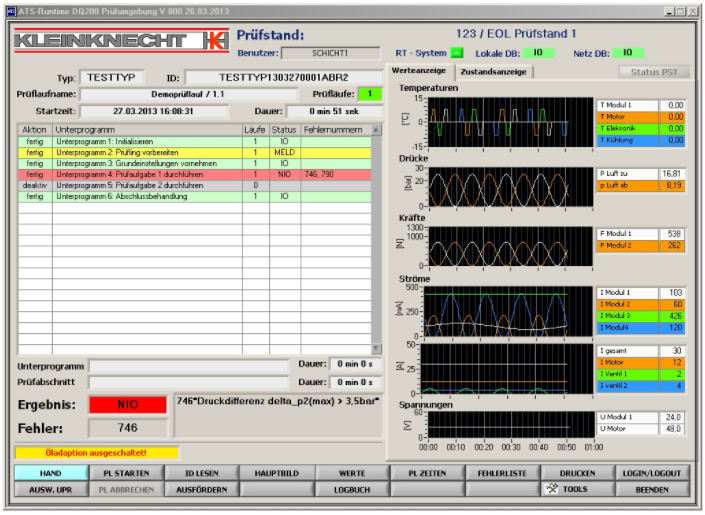Click the MELD status cell
Viewport: 705px width, 515px height.
(285, 152)
